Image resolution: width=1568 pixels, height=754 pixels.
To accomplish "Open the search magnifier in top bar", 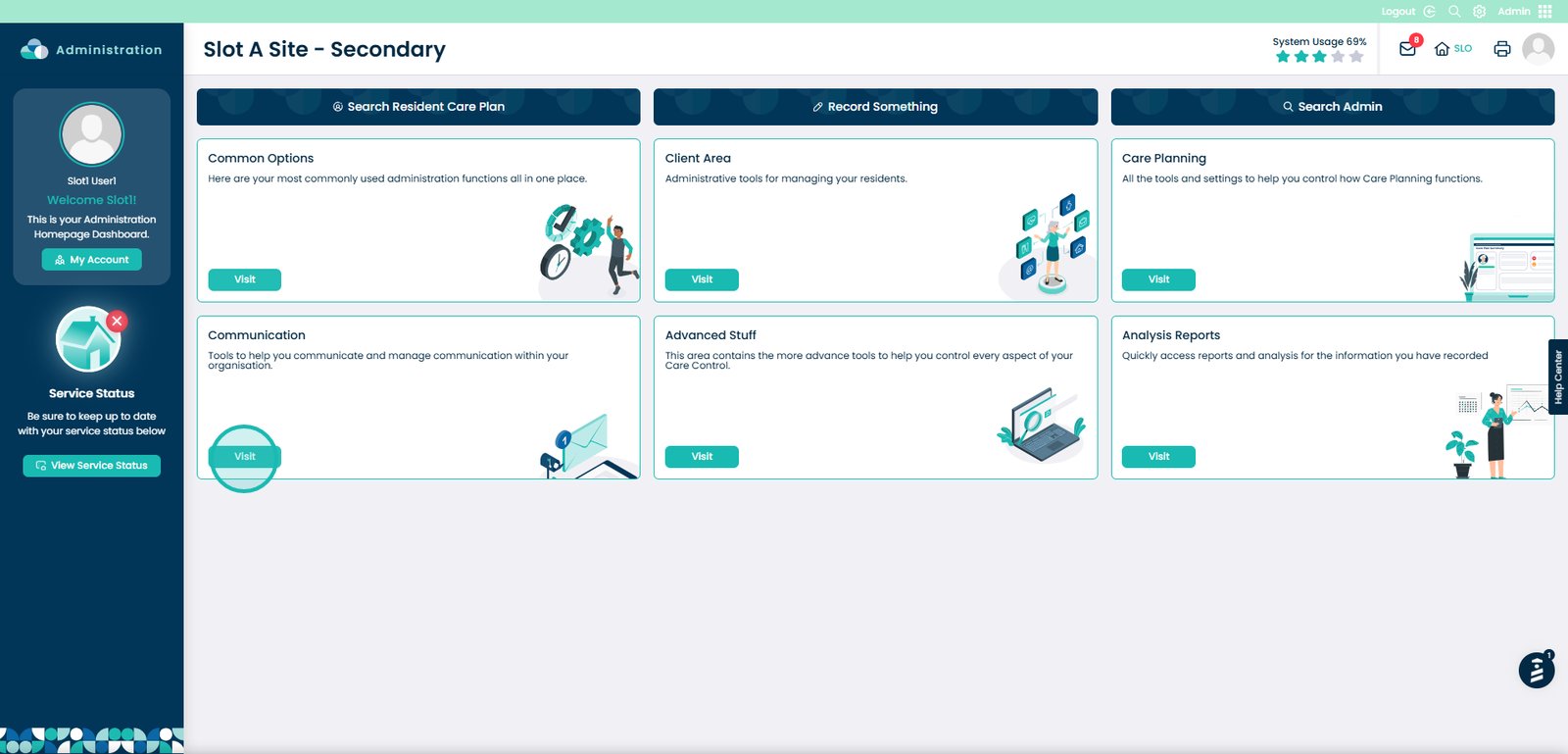I will (1454, 12).
